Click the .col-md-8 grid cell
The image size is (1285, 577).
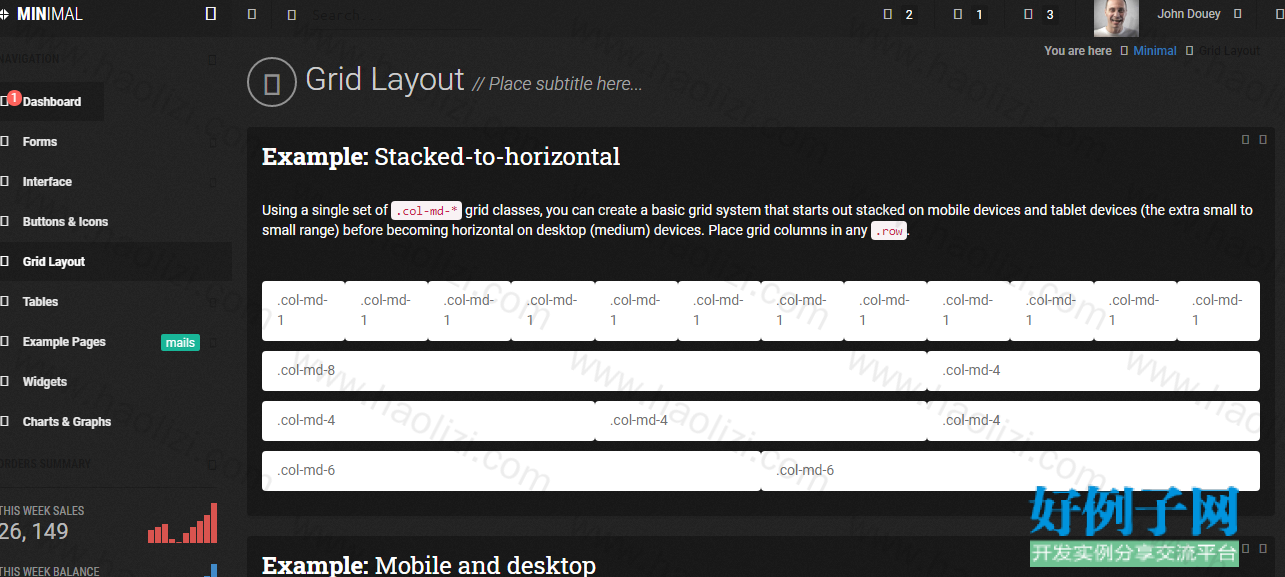(594, 371)
